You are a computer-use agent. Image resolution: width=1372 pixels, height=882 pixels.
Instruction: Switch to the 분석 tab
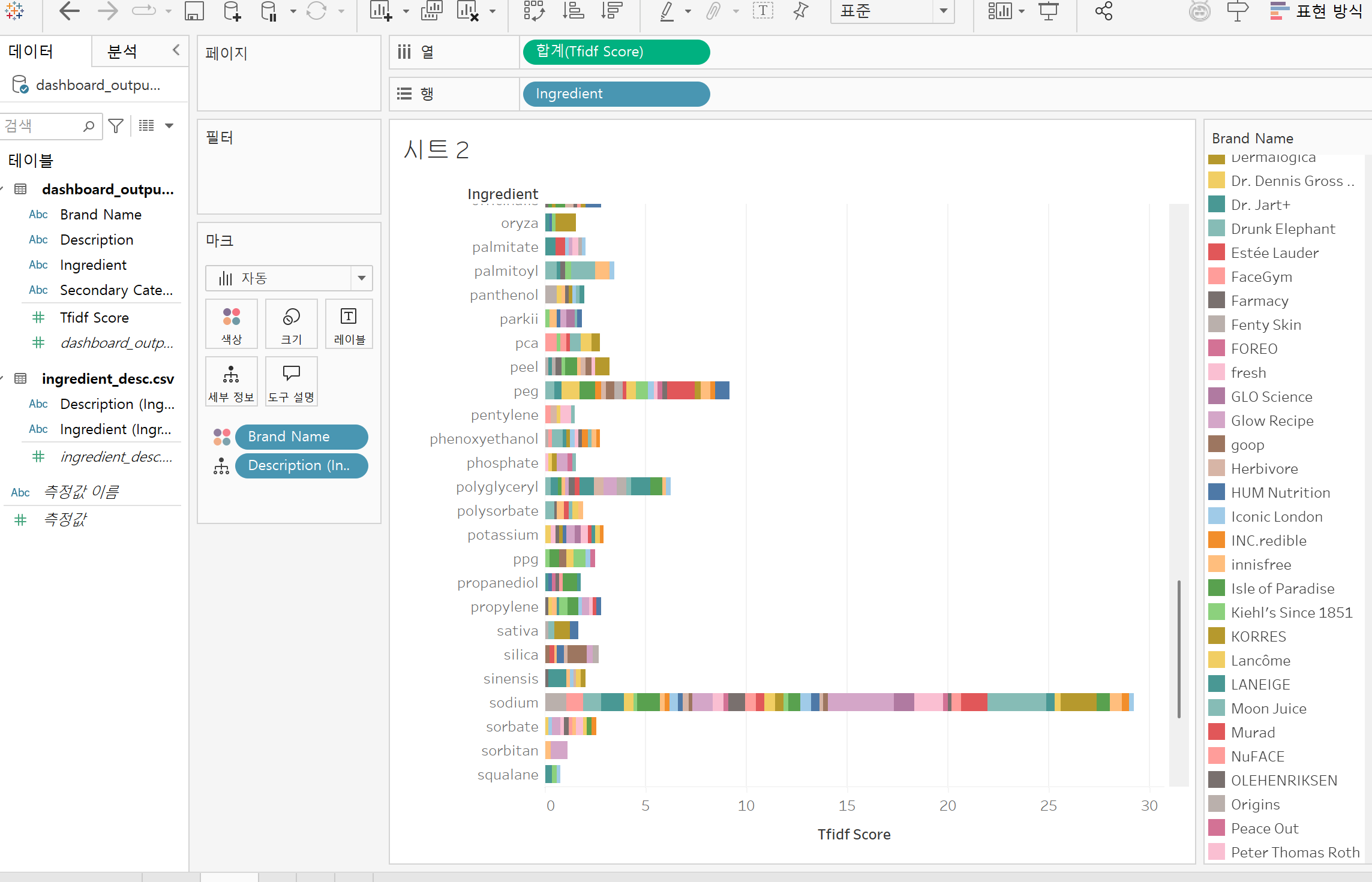click(x=122, y=52)
